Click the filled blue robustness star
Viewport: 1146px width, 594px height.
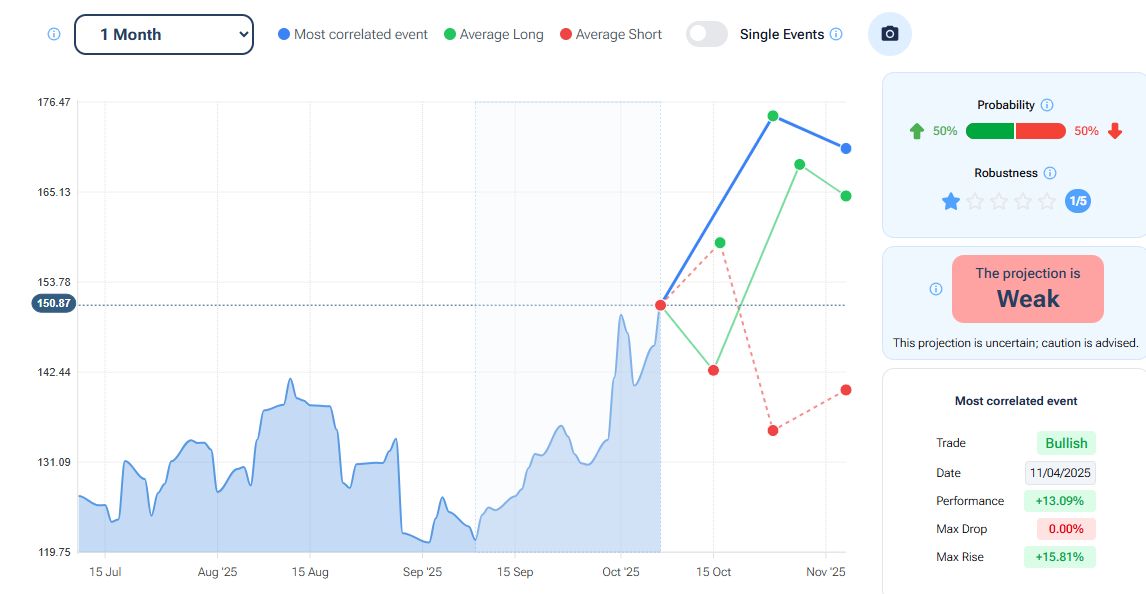tap(951, 202)
